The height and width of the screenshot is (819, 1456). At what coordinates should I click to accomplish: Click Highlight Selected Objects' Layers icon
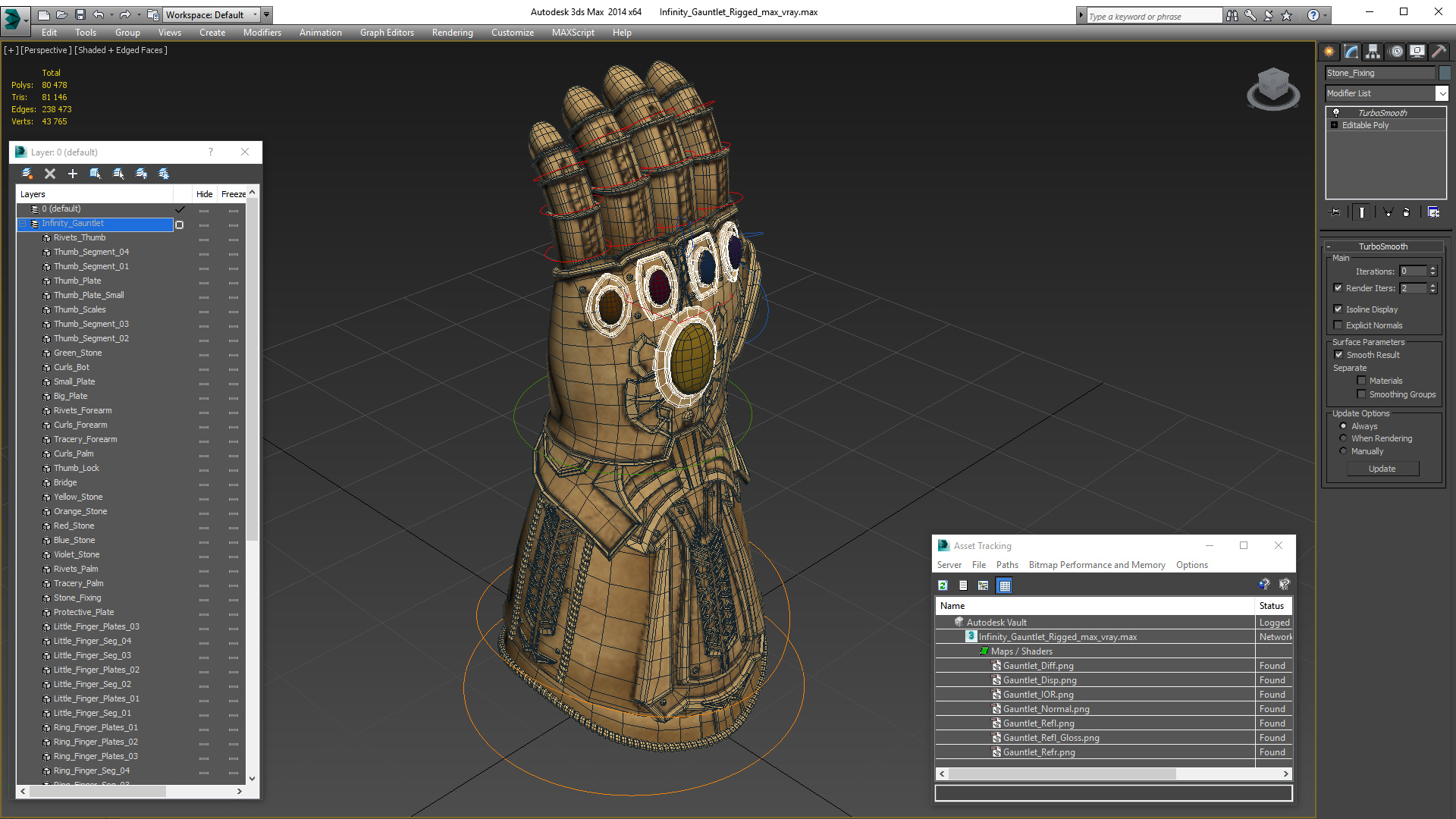(118, 174)
